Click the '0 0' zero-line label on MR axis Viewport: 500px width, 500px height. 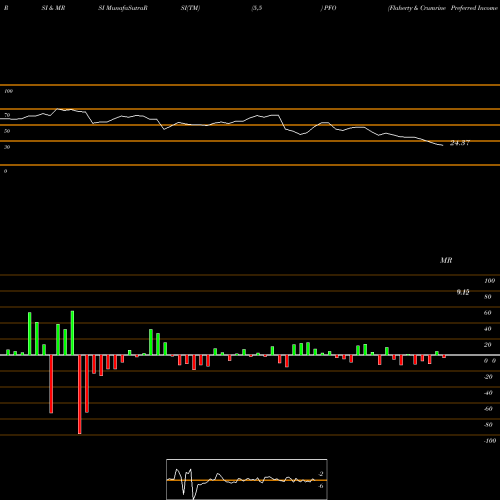point(490,361)
